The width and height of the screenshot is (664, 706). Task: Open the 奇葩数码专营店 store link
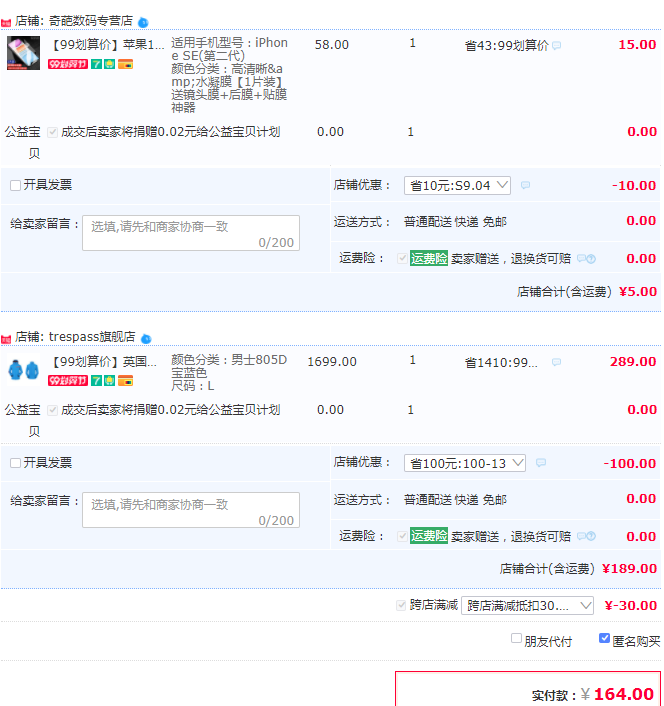click(90, 21)
